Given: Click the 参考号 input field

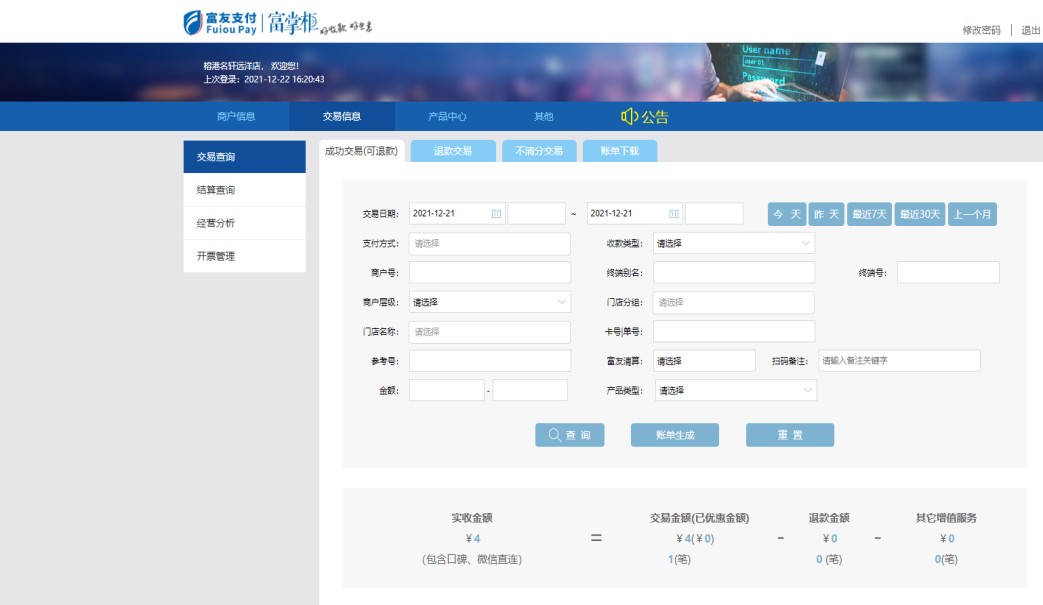Looking at the screenshot, I should pyautogui.click(x=490, y=361).
